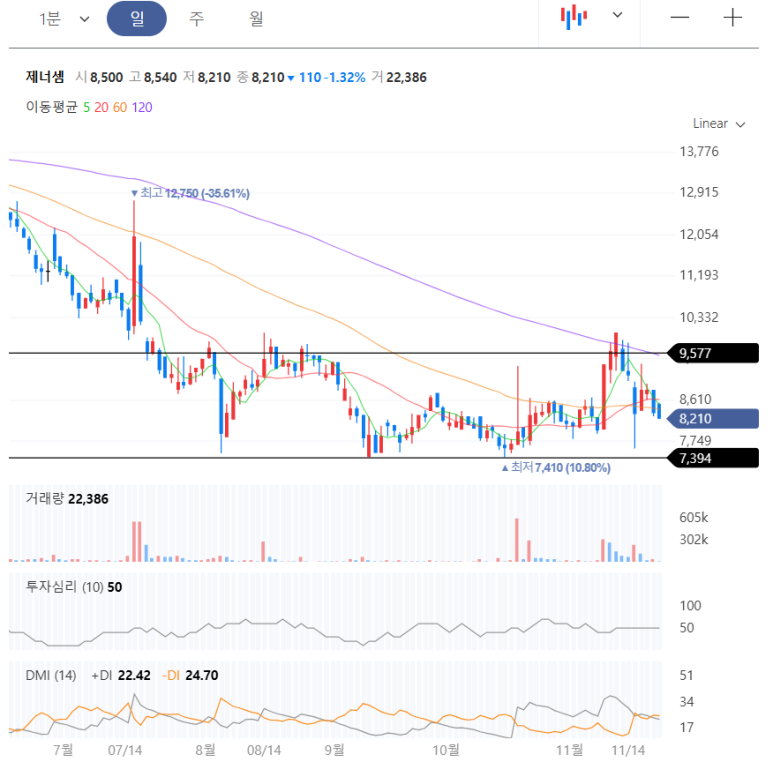
Task: Click the trading volume 22,386 in header
Action: (x=406, y=77)
